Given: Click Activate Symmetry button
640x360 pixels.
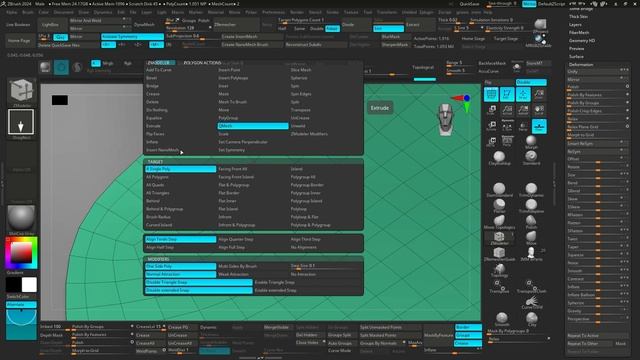Looking at the screenshot, I should pyautogui.click(x=132, y=37).
